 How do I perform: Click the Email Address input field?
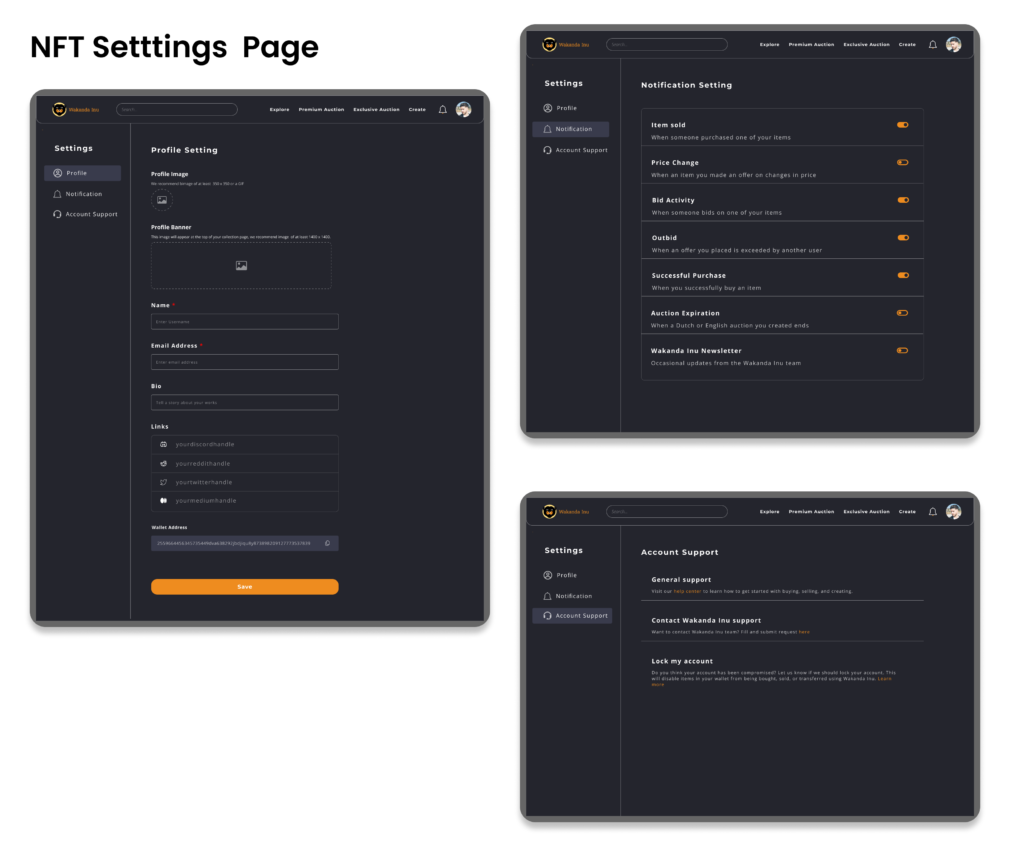pyautogui.click(x=244, y=362)
